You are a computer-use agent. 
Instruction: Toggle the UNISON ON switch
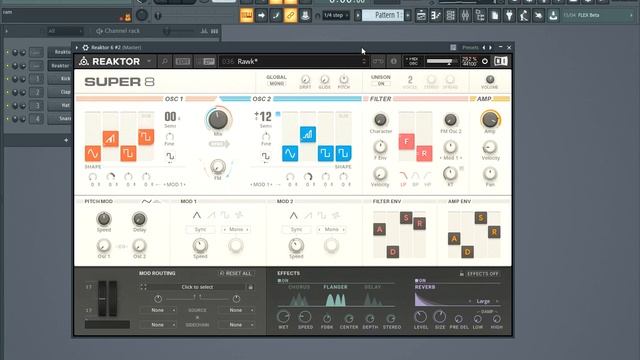point(381,84)
